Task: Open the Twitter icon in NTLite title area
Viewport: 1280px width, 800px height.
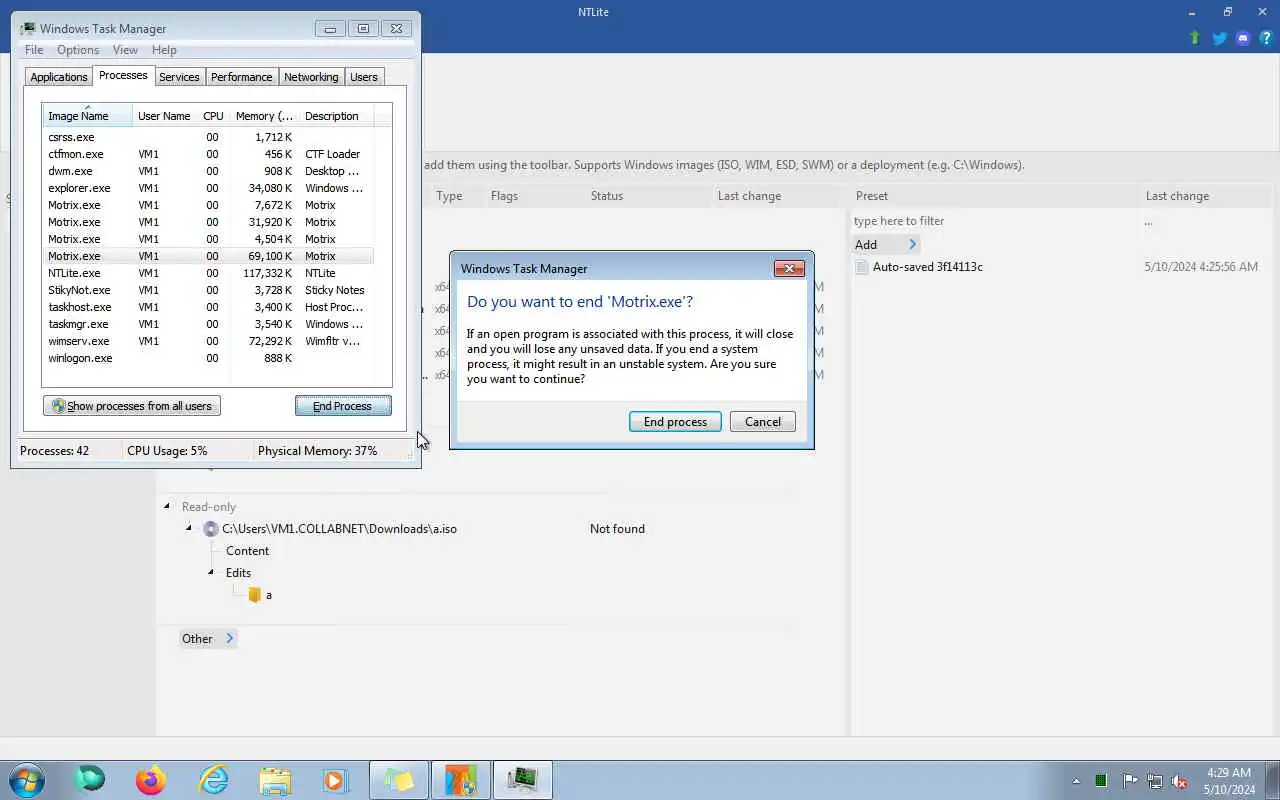Action: [x=1219, y=38]
